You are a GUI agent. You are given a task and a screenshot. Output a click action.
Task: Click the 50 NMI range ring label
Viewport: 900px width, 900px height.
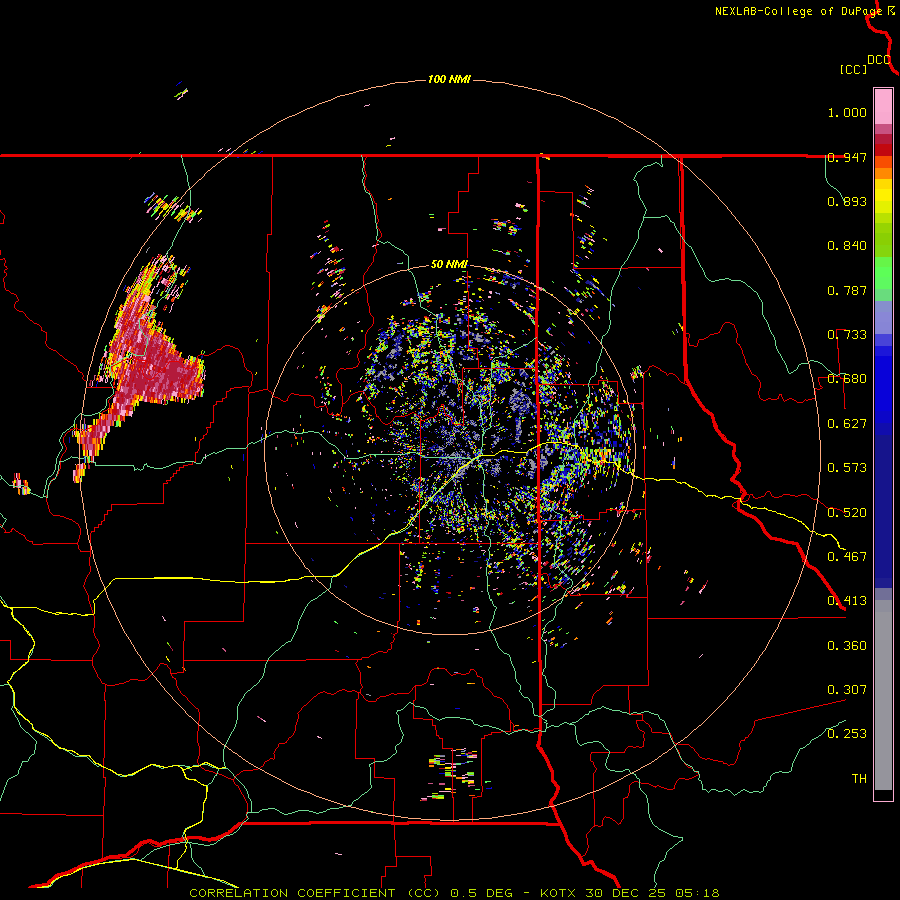click(x=449, y=265)
